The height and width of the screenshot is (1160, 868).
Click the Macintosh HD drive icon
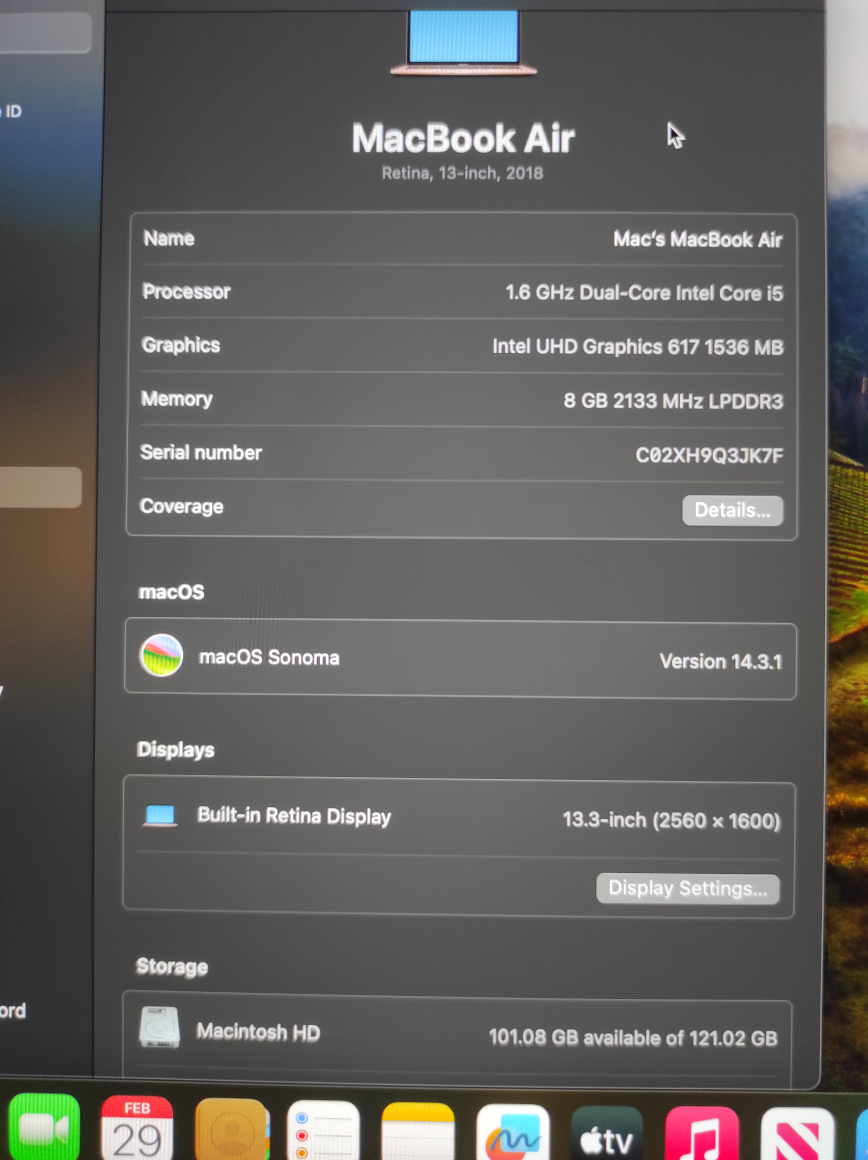159,1027
